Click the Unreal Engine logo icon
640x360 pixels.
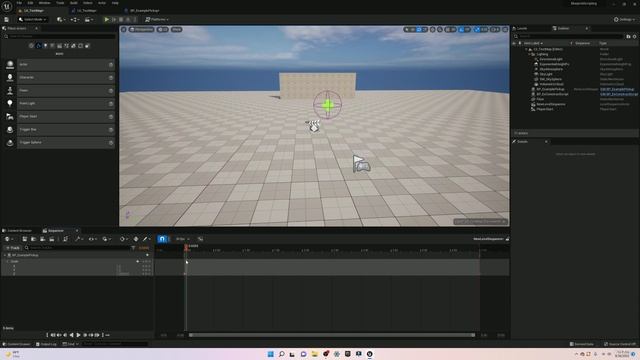pos(7,6)
